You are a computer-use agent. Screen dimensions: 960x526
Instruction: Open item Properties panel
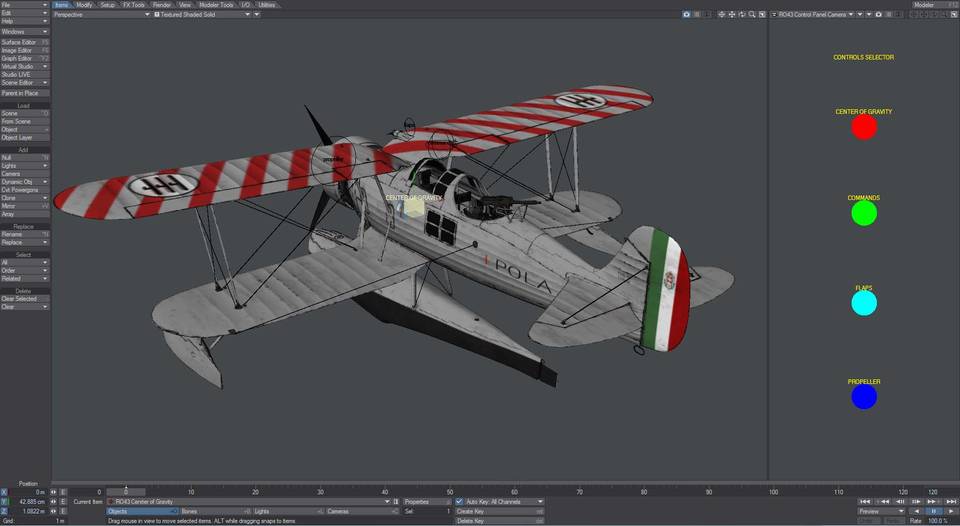427,502
